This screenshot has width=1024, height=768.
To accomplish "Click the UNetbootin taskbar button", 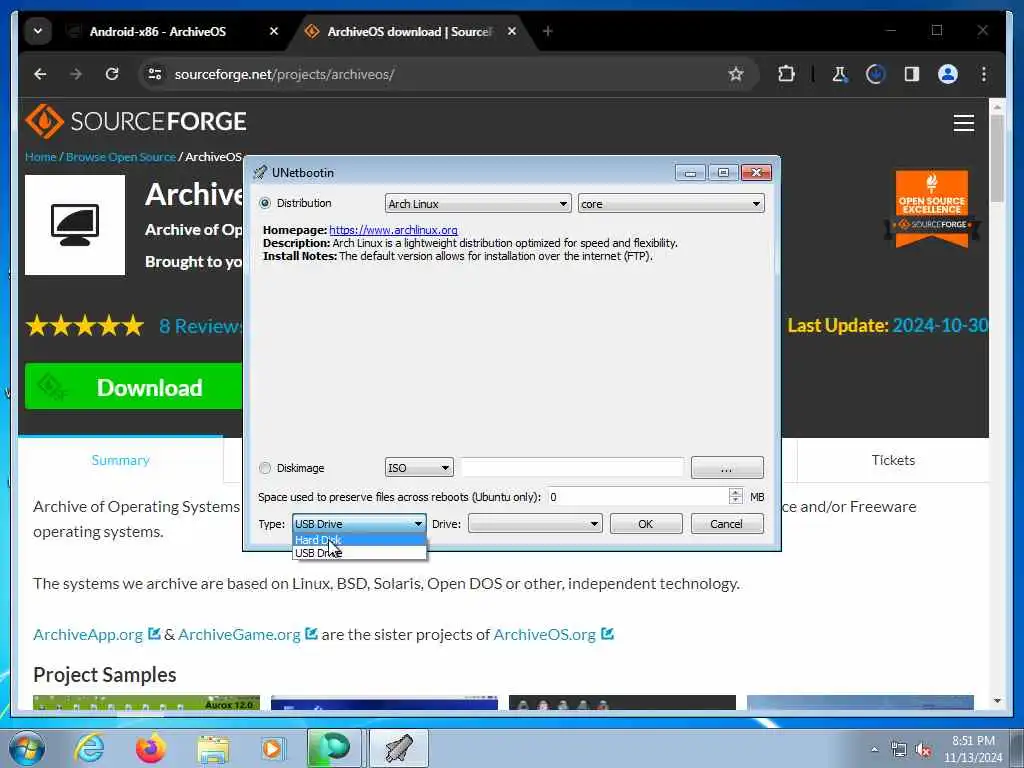I will [398, 748].
